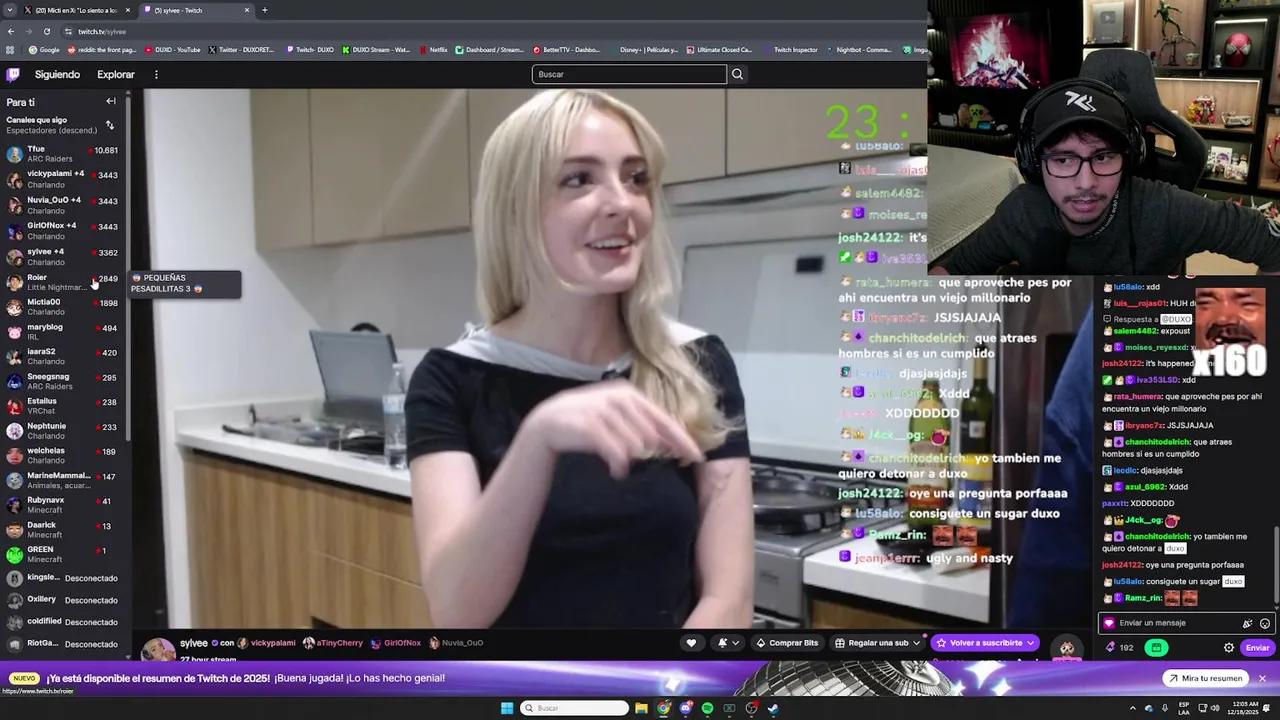Open vickypalami channel in sidebar

coord(62,179)
